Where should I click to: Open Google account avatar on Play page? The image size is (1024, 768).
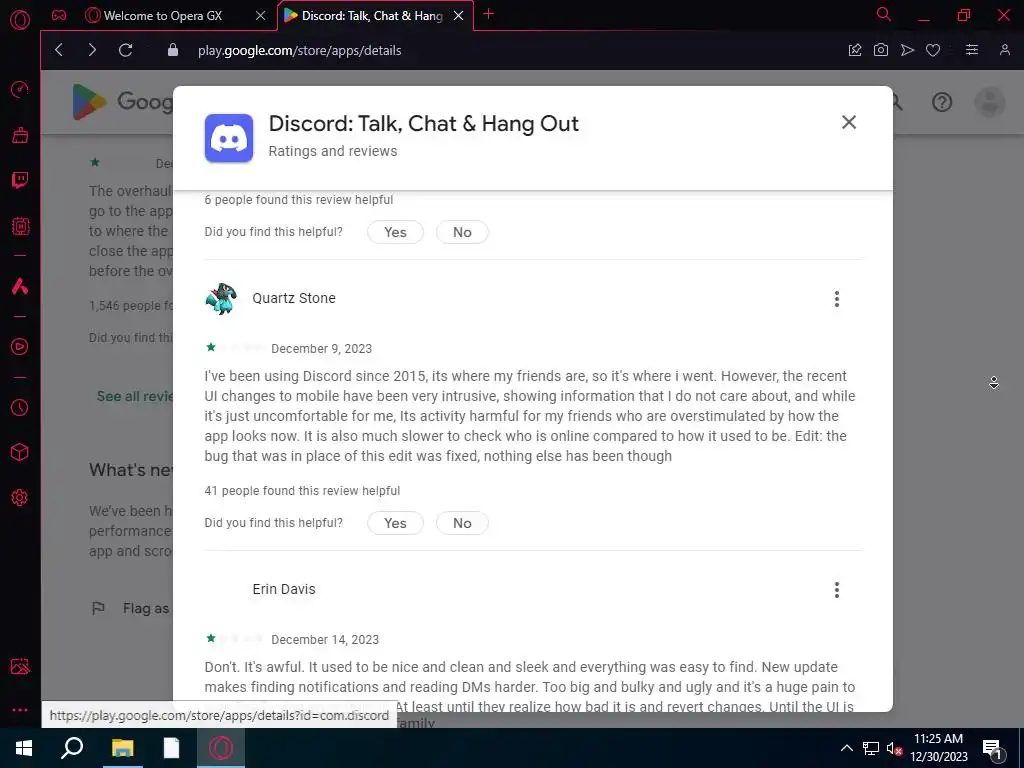click(x=989, y=102)
